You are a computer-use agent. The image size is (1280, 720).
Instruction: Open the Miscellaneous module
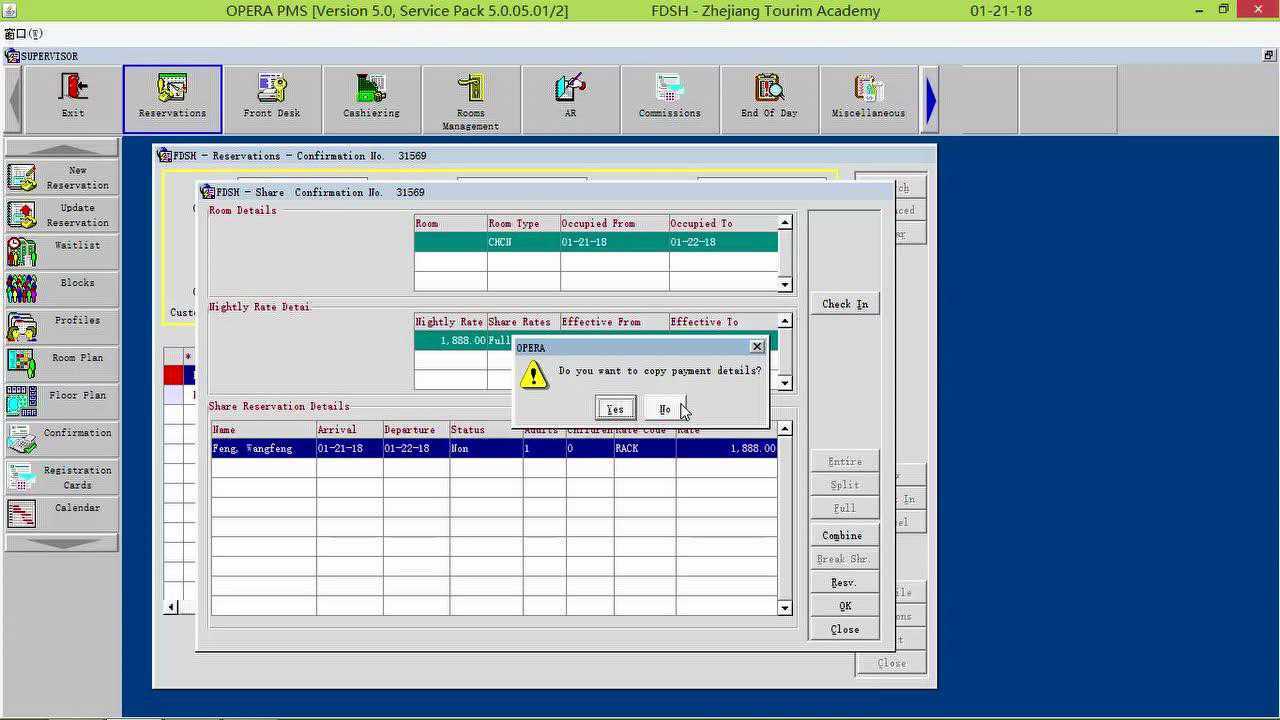pyautogui.click(x=868, y=98)
